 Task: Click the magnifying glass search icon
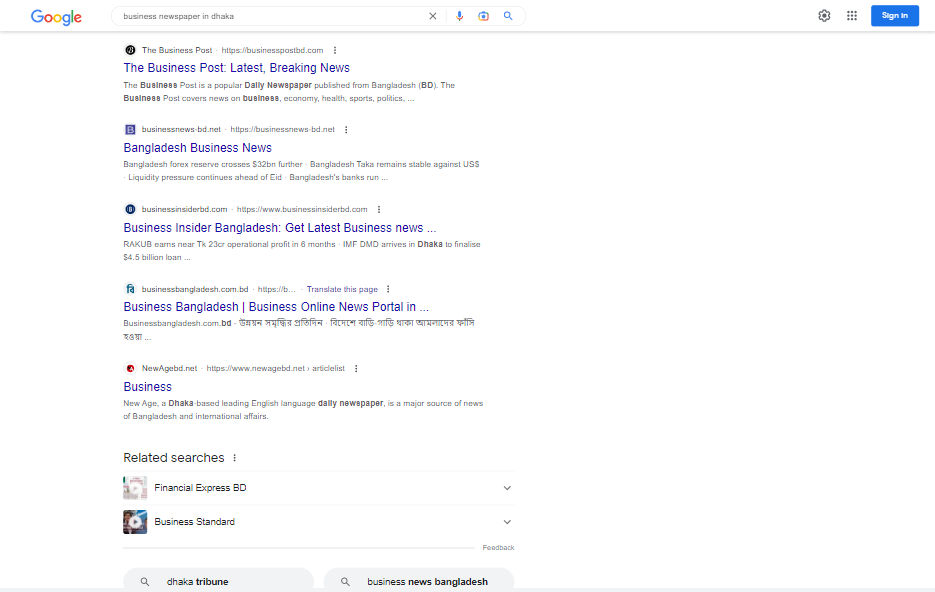[508, 16]
